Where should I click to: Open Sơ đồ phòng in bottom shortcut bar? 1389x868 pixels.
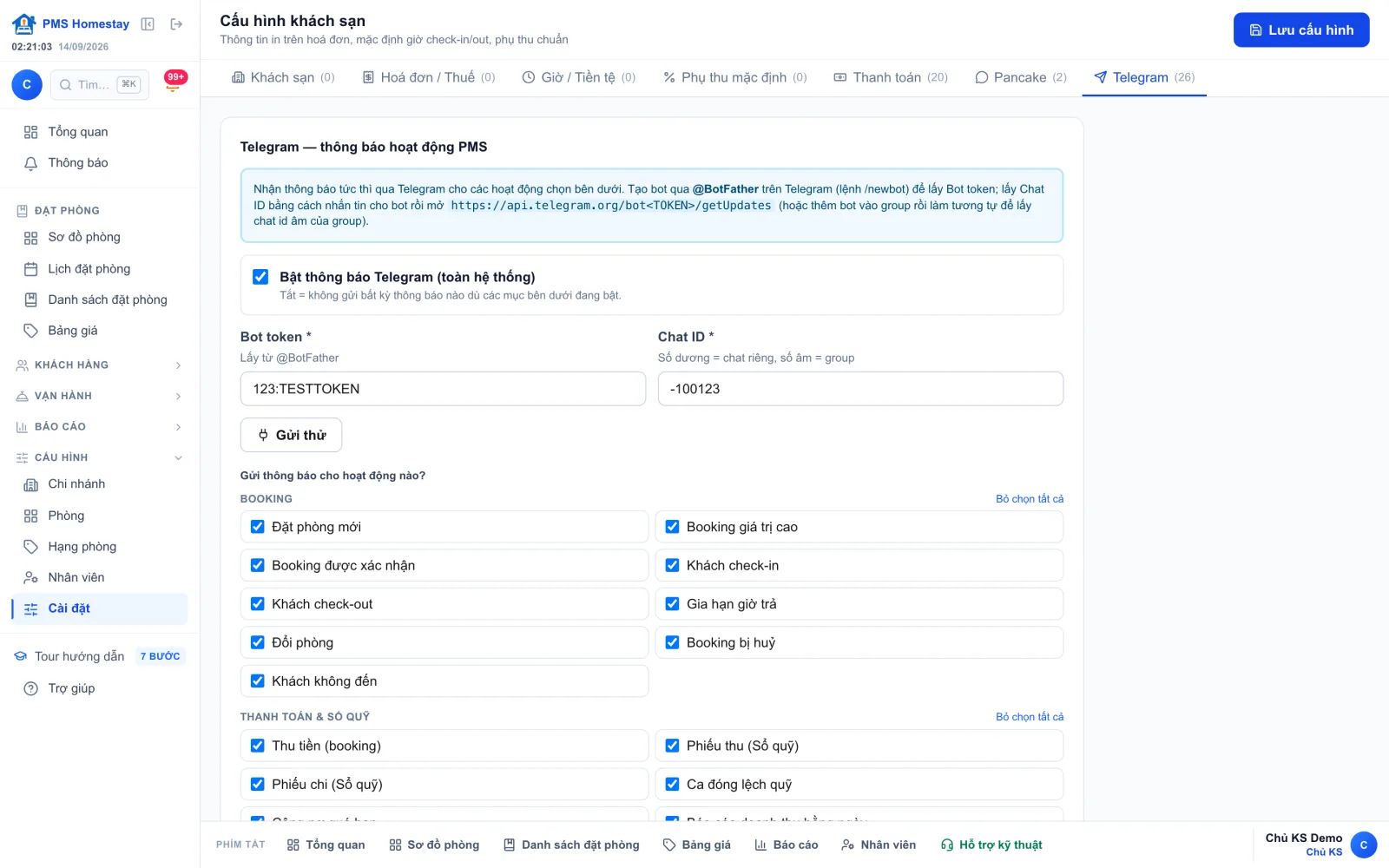point(434,845)
